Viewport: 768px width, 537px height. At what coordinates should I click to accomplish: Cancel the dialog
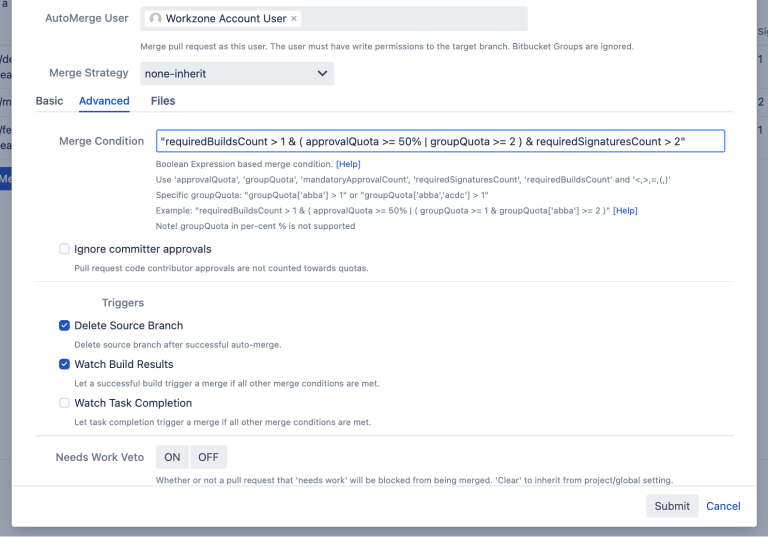(x=723, y=506)
